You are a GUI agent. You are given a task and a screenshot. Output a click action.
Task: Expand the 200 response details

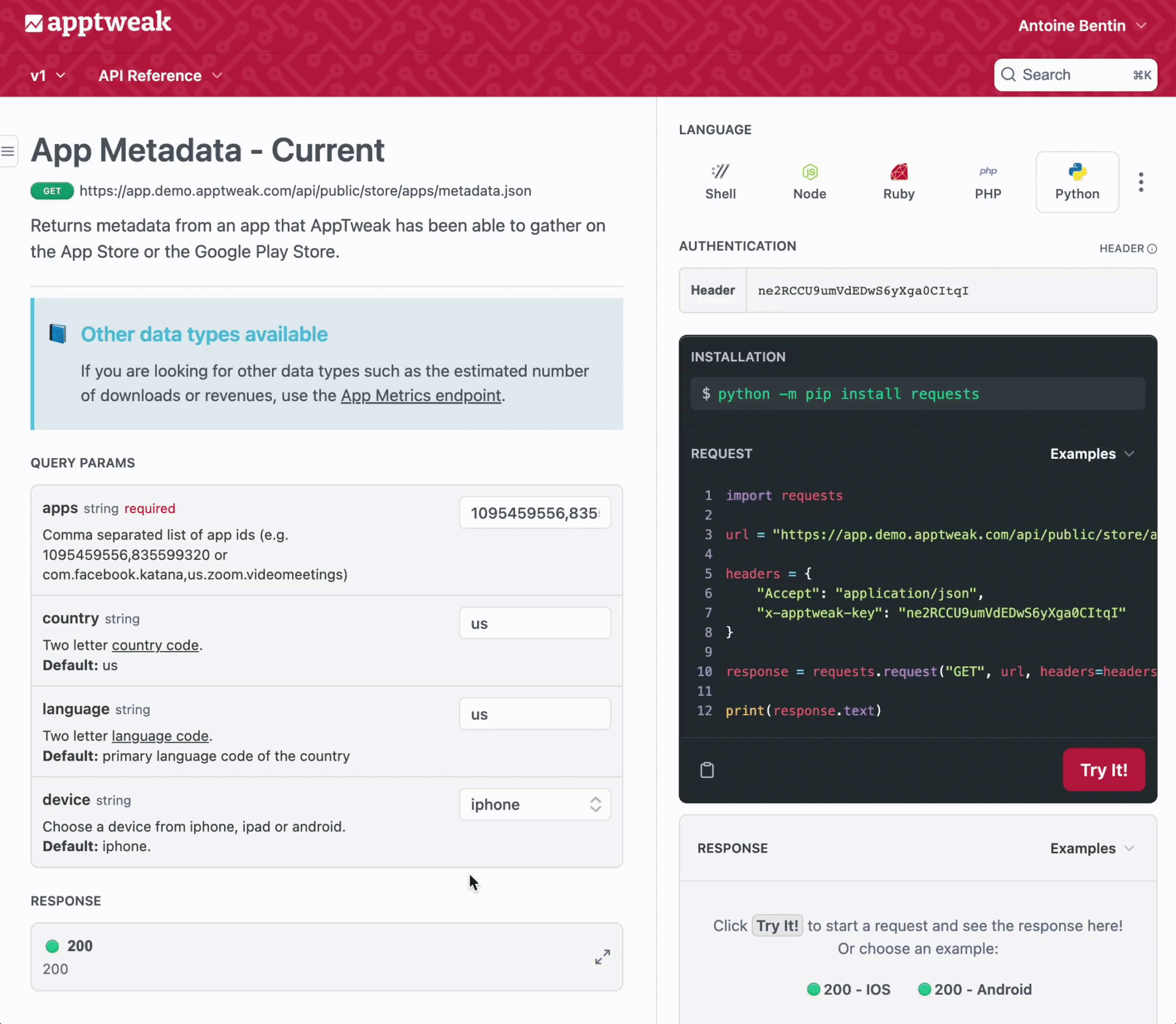tap(603, 957)
